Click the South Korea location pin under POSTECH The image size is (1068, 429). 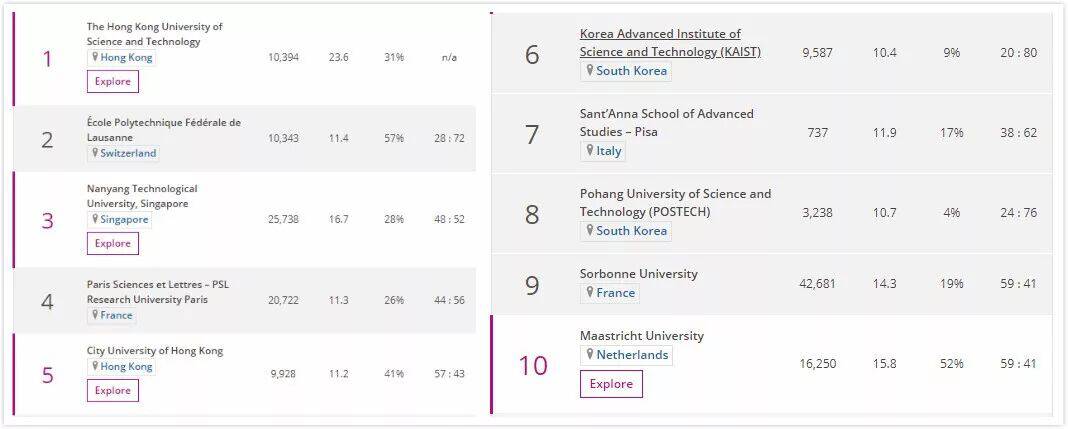tap(589, 230)
